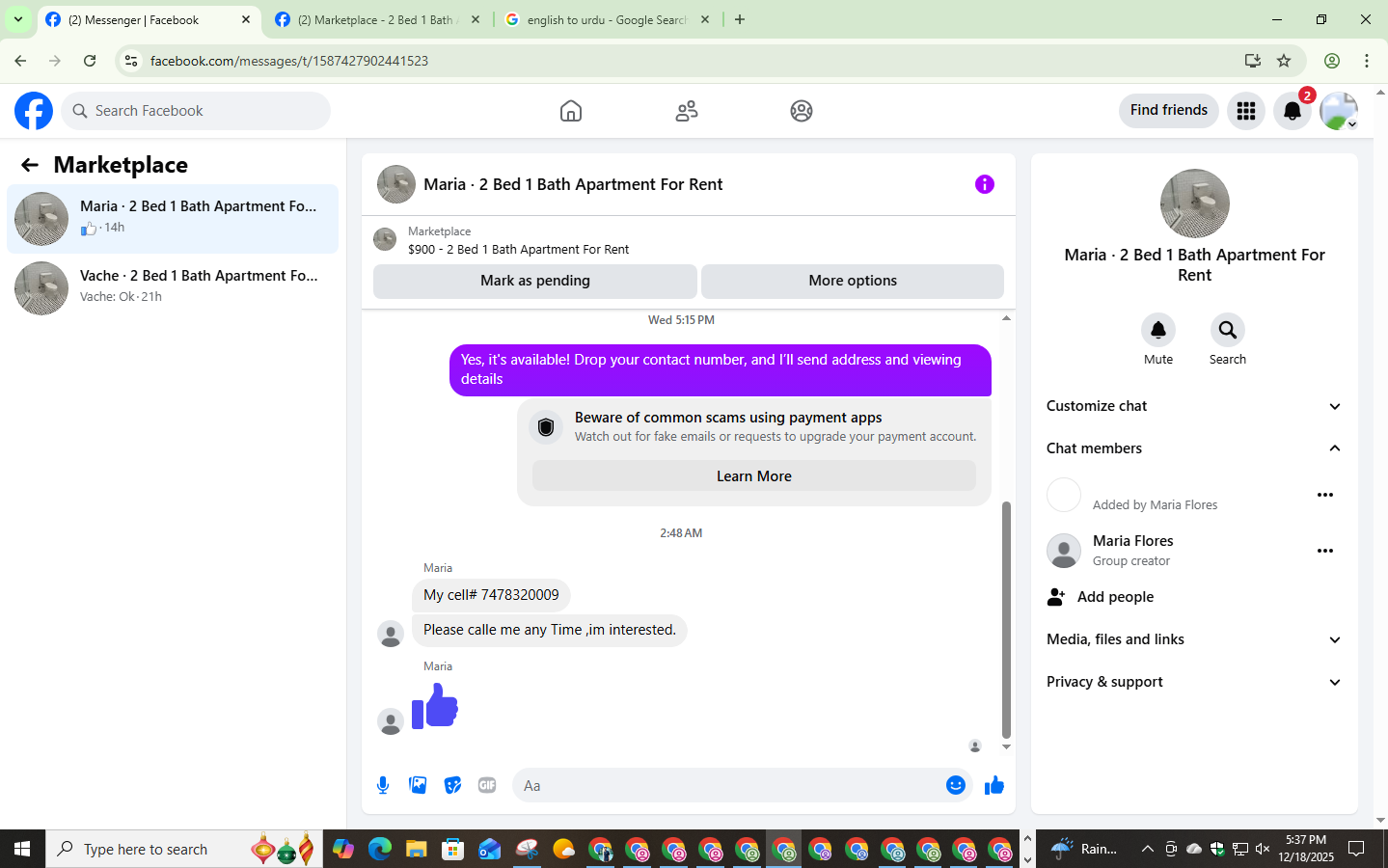
Task: Collapse the Chat members section
Action: coord(1194,448)
